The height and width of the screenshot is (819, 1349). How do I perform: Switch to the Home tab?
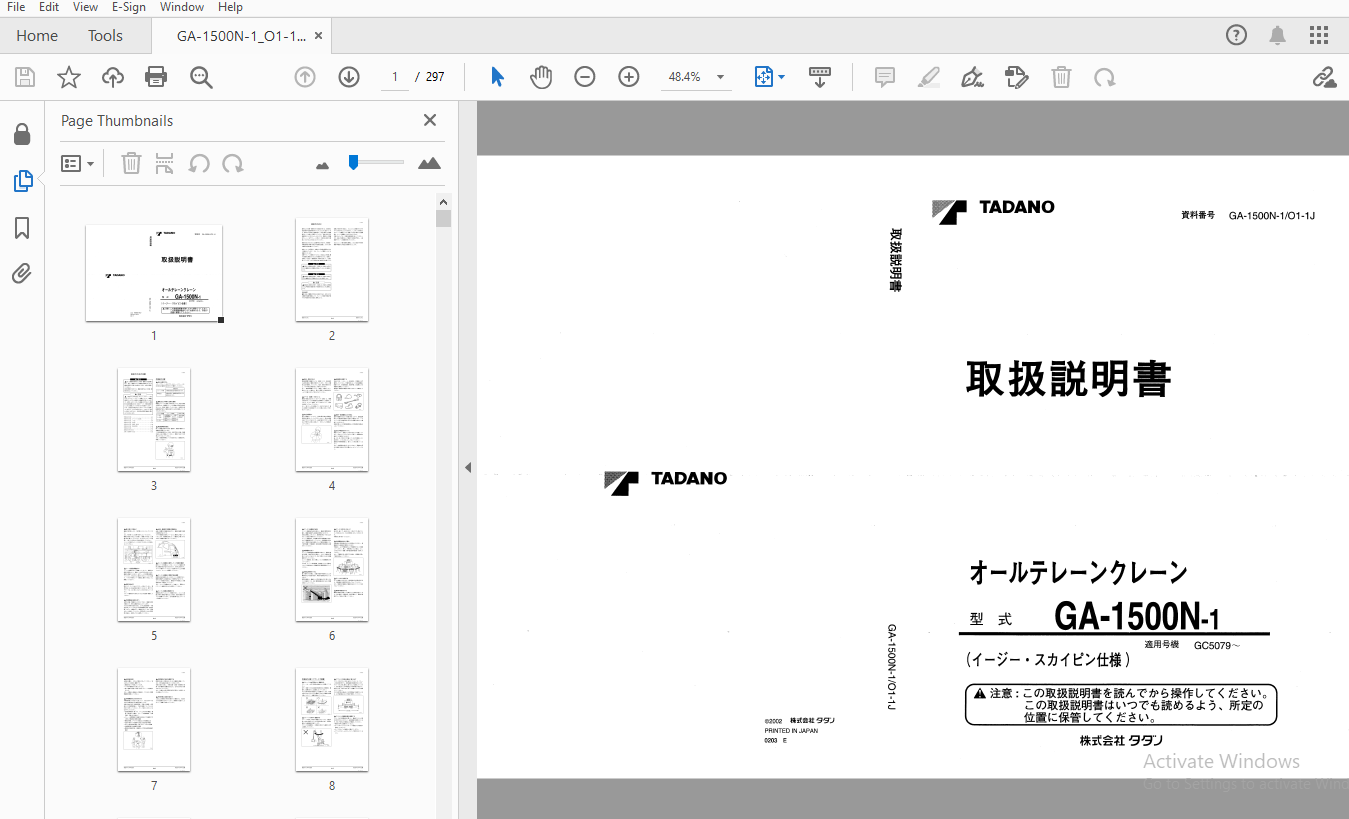[37, 36]
